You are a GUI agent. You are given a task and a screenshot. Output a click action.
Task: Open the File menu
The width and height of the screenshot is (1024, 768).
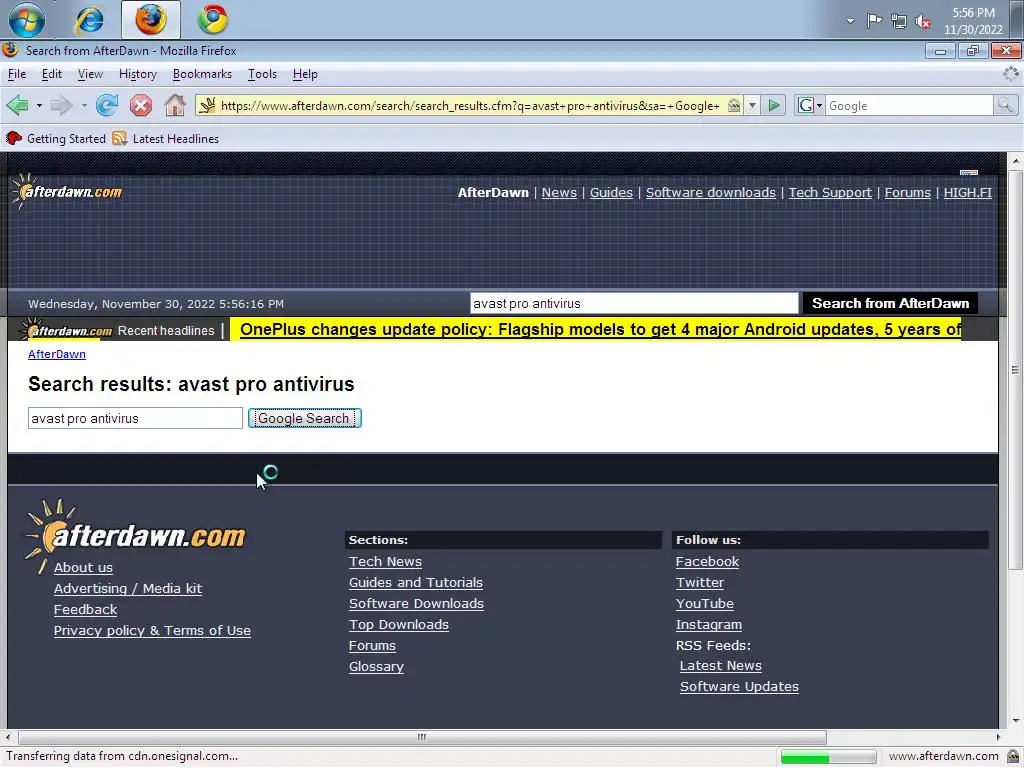(16, 74)
